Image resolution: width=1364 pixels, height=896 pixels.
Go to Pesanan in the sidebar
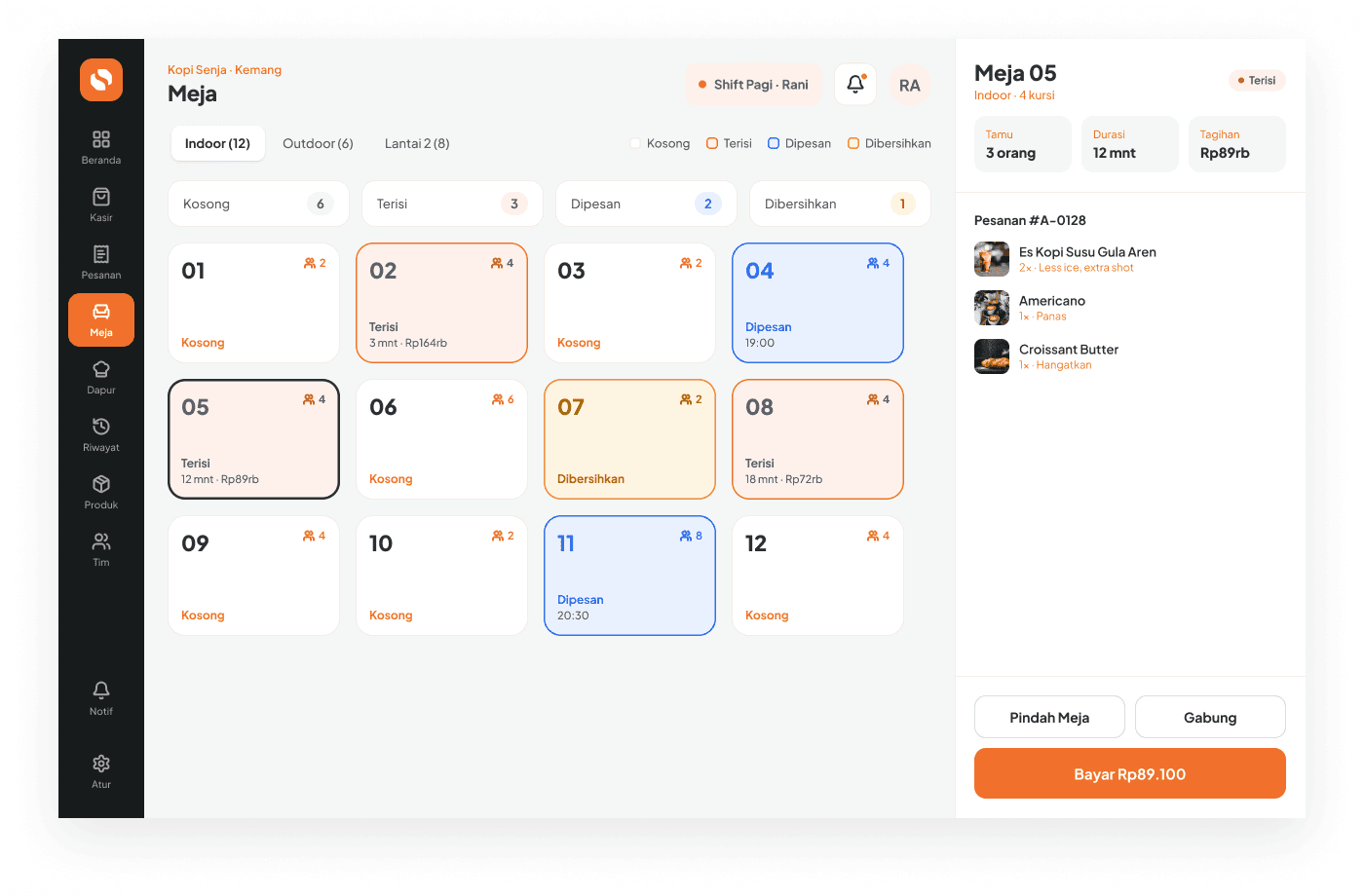pos(101,262)
